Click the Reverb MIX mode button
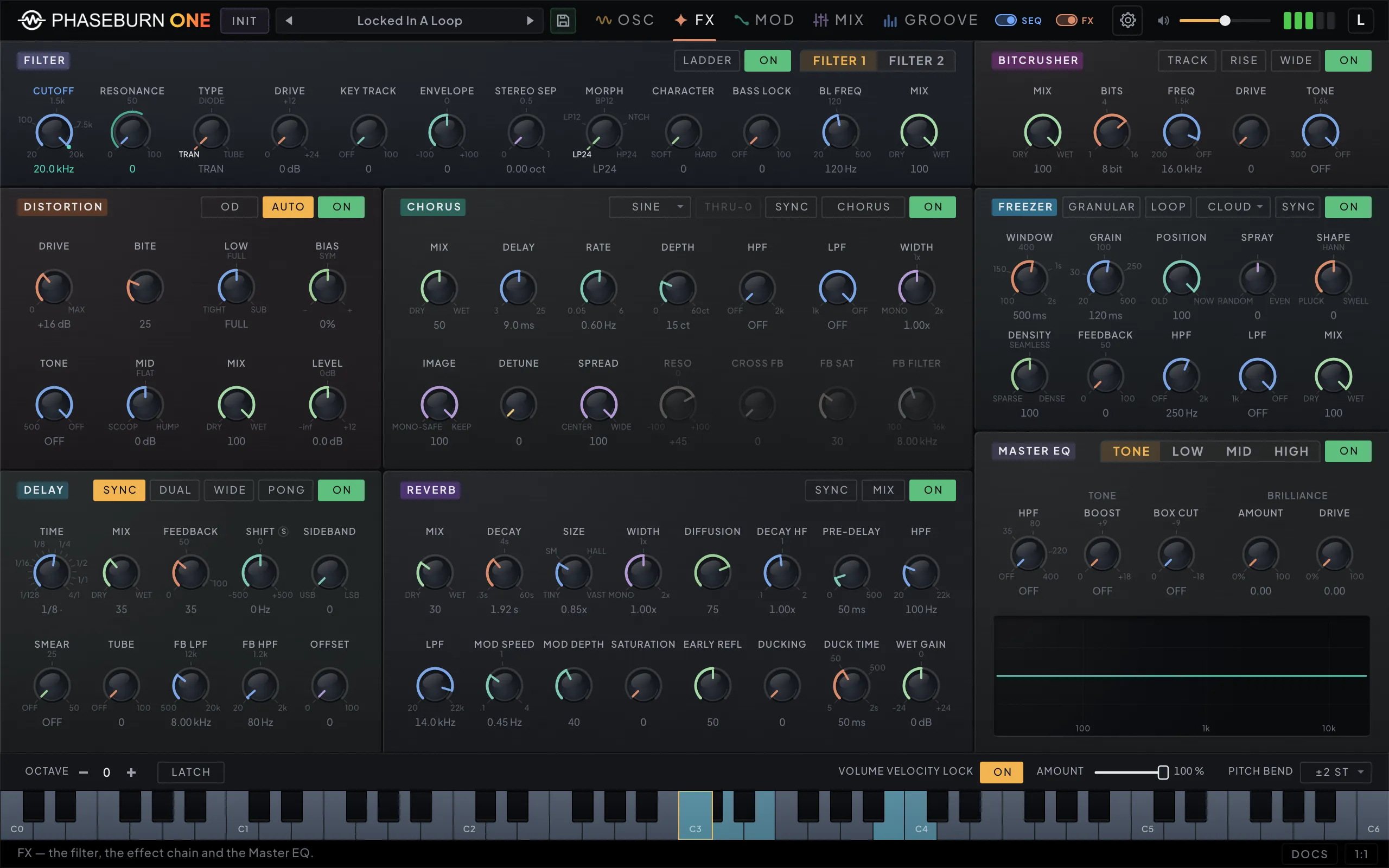Image resolution: width=1389 pixels, height=868 pixels. [883, 490]
